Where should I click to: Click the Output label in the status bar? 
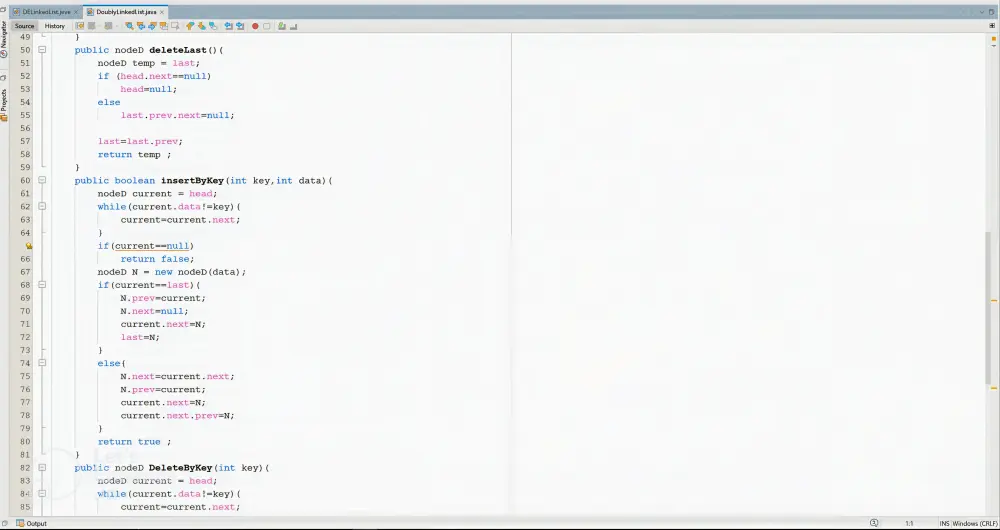(x=36, y=524)
